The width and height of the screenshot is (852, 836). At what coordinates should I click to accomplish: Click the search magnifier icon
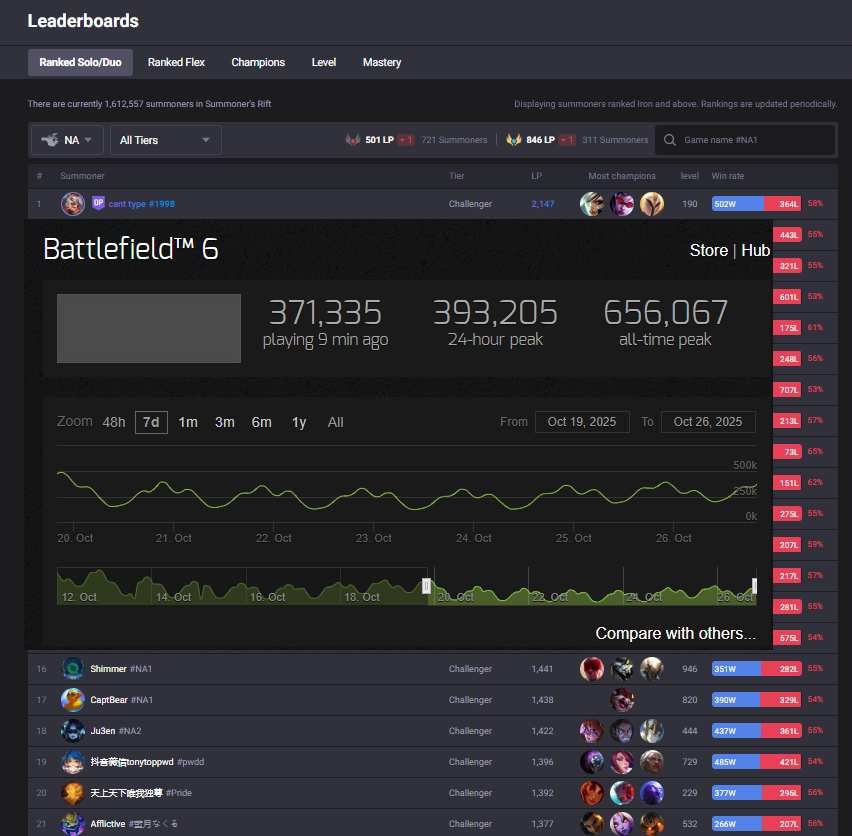point(670,140)
